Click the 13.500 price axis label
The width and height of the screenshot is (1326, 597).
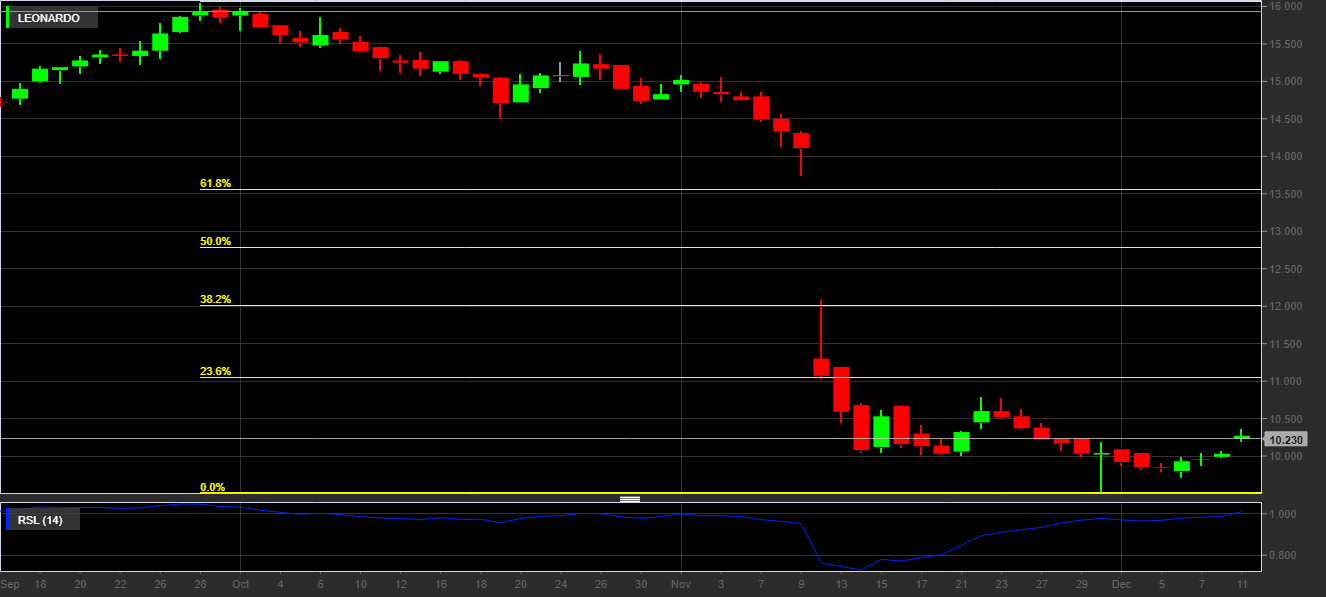click(x=1285, y=194)
